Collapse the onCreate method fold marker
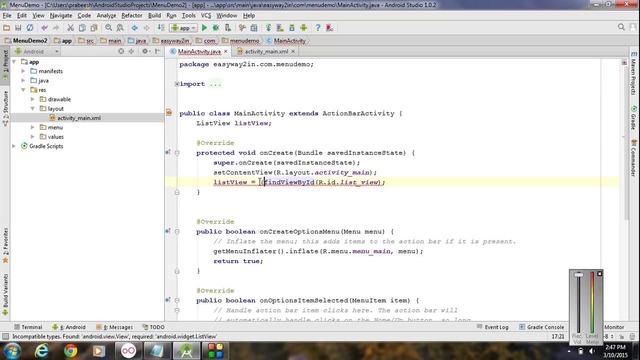 click(177, 153)
